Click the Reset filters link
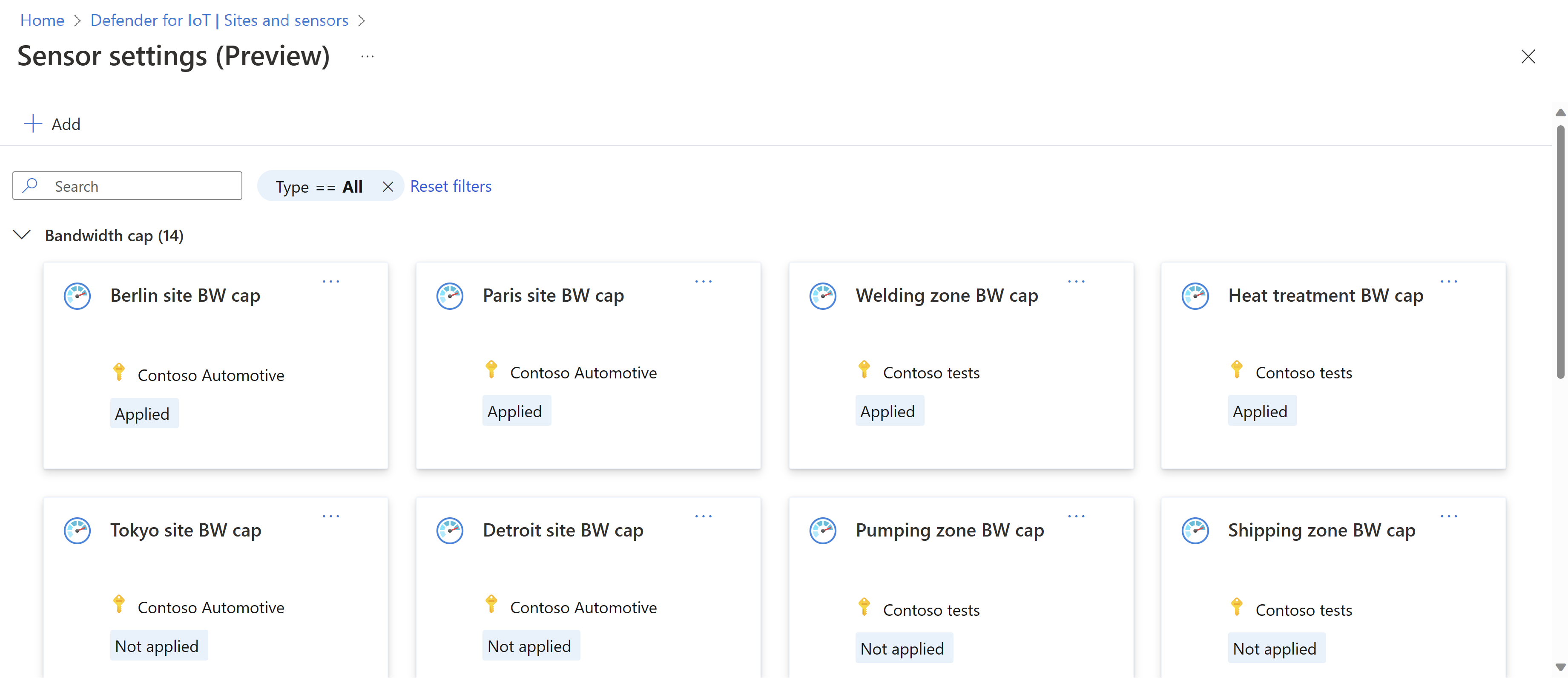1568x678 pixels. (x=452, y=185)
